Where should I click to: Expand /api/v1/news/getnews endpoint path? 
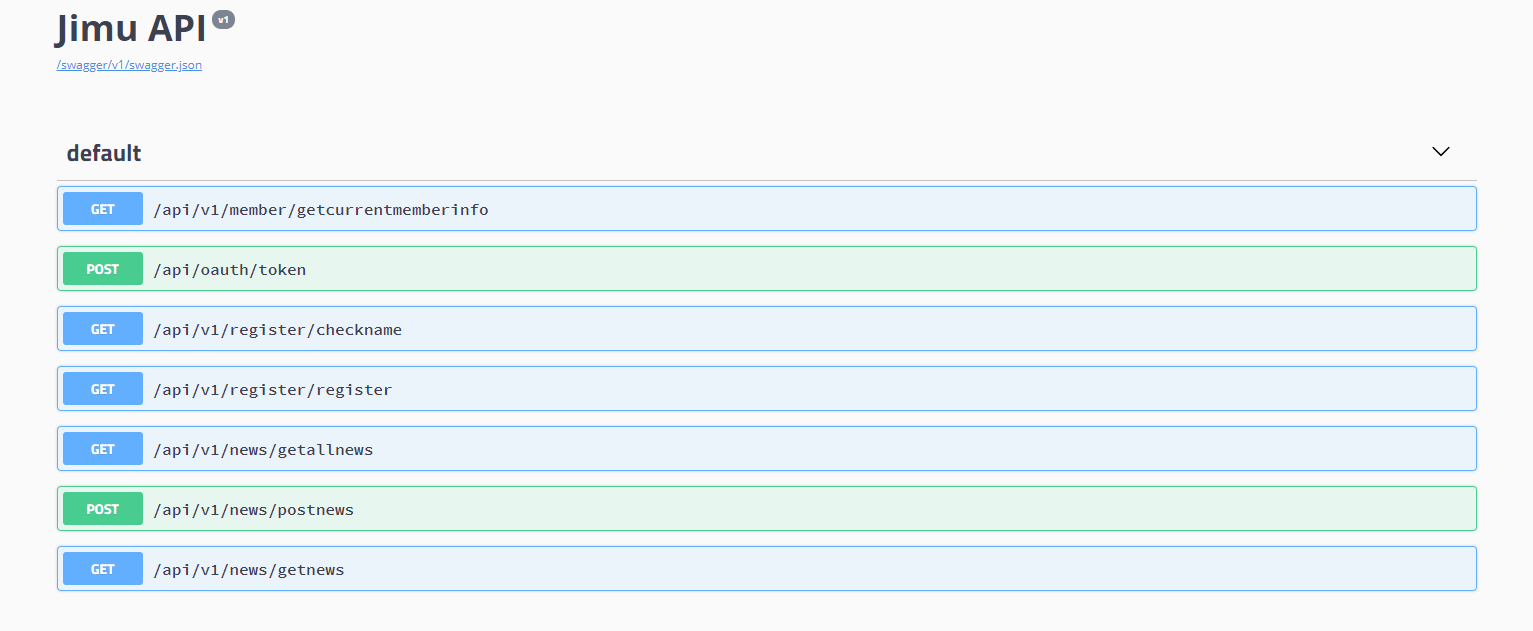[249, 570]
